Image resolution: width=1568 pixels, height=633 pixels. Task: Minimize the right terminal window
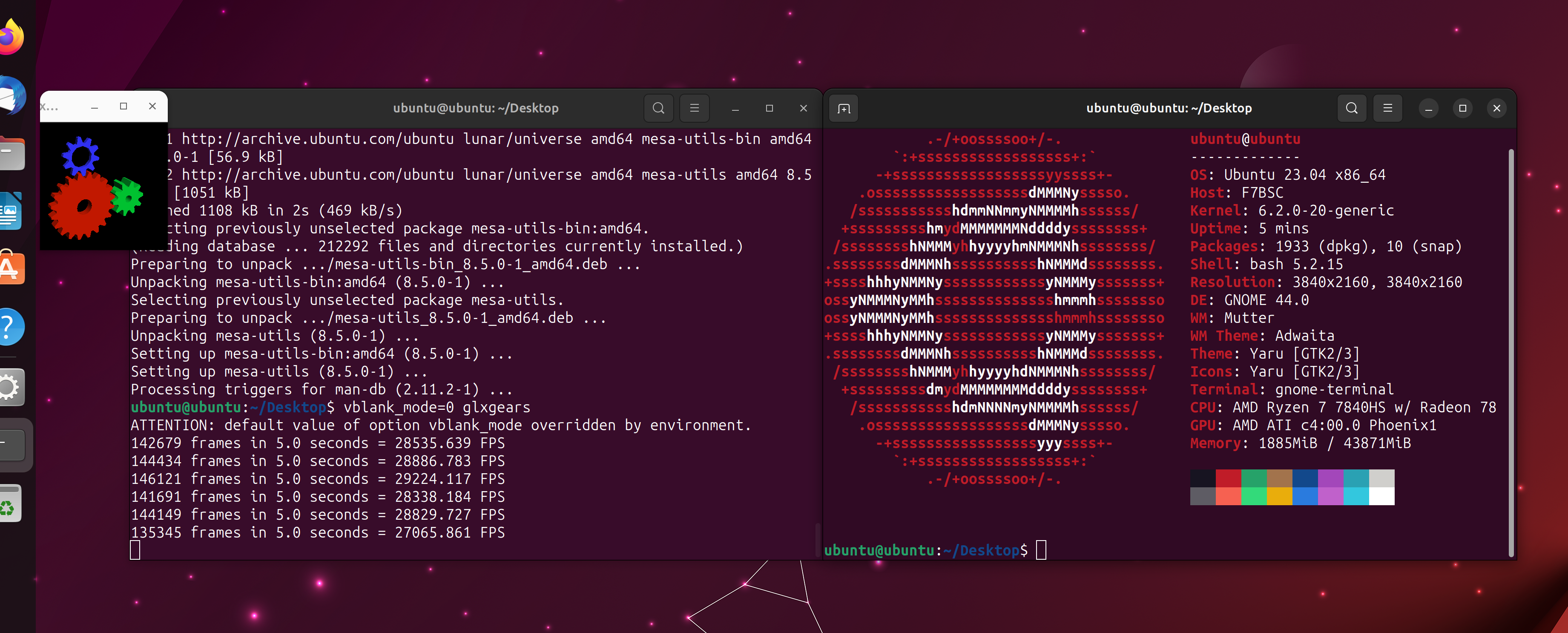click(1429, 108)
